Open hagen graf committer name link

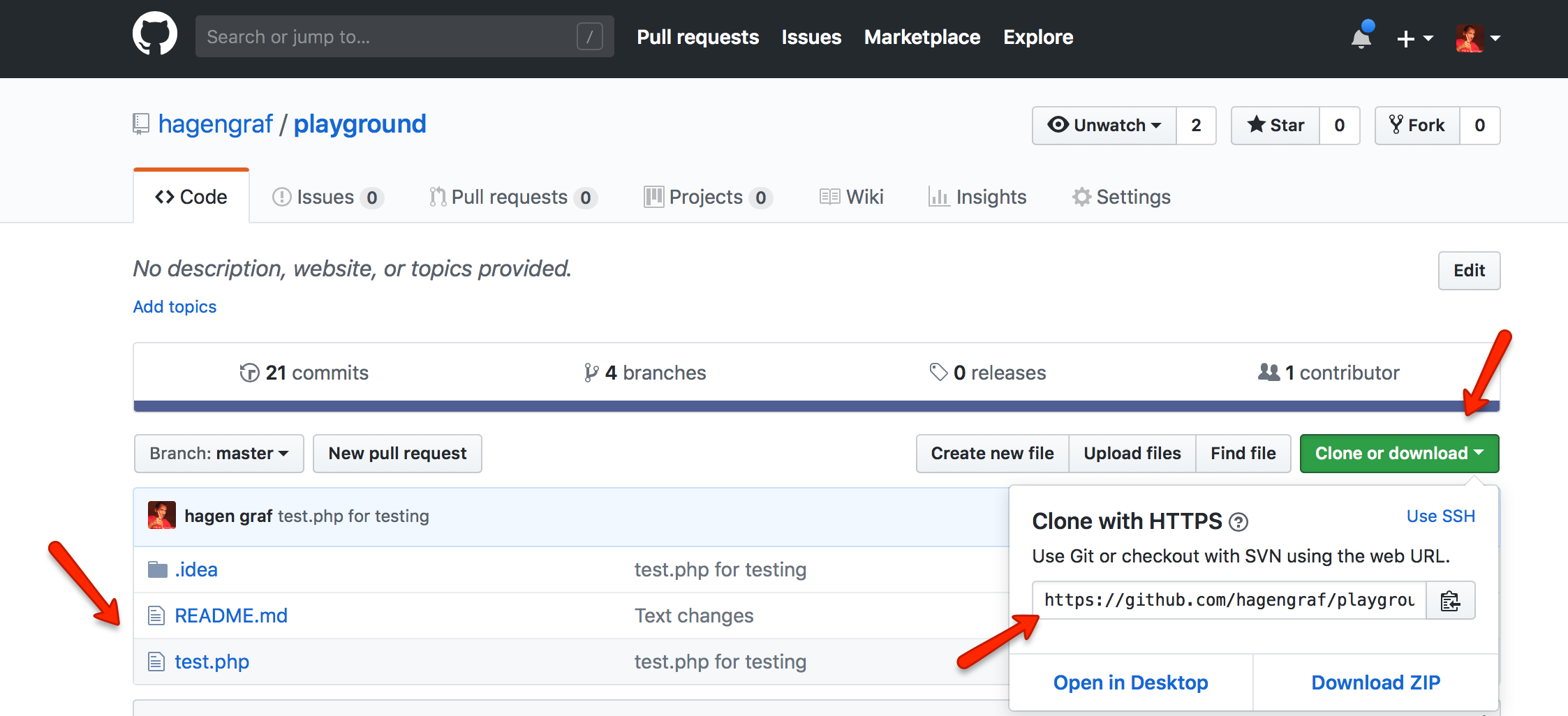tap(228, 516)
